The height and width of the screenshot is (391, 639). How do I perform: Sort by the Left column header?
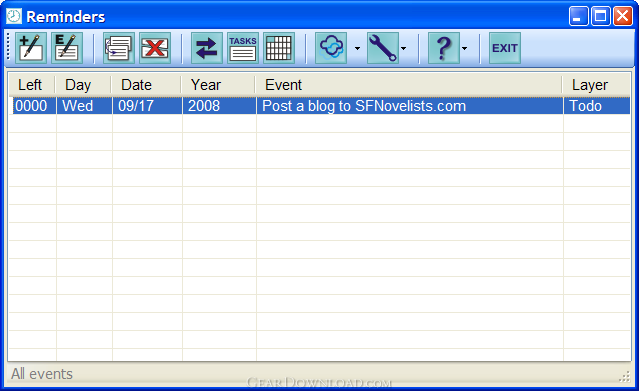point(32,85)
